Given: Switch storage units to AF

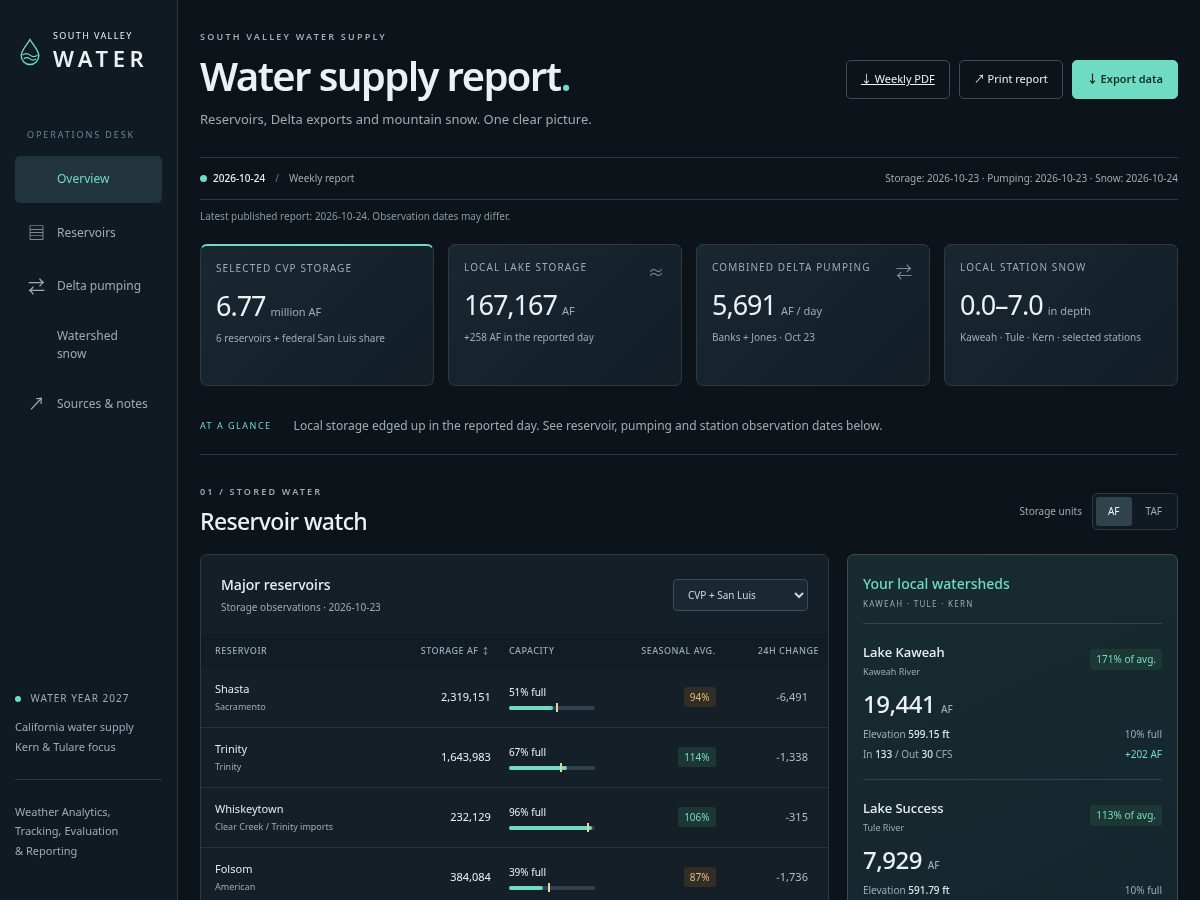Looking at the screenshot, I should click(1114, 511).
